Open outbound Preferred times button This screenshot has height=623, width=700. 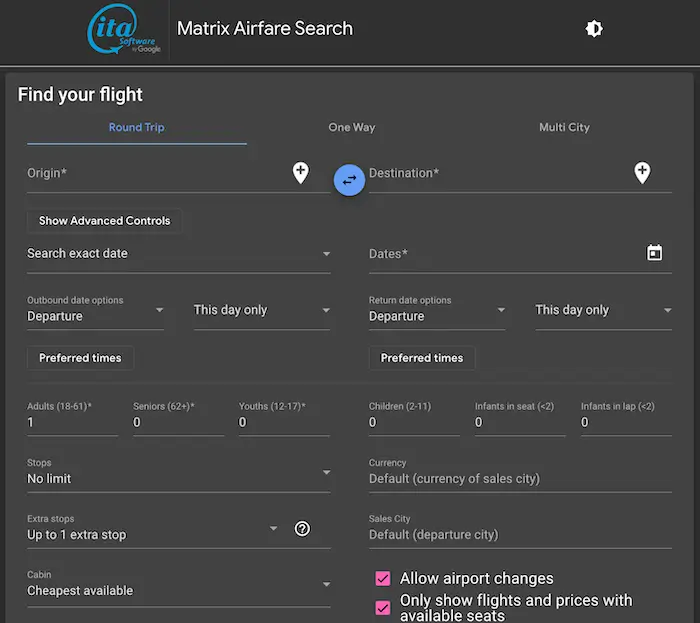(x=80, y=358)
